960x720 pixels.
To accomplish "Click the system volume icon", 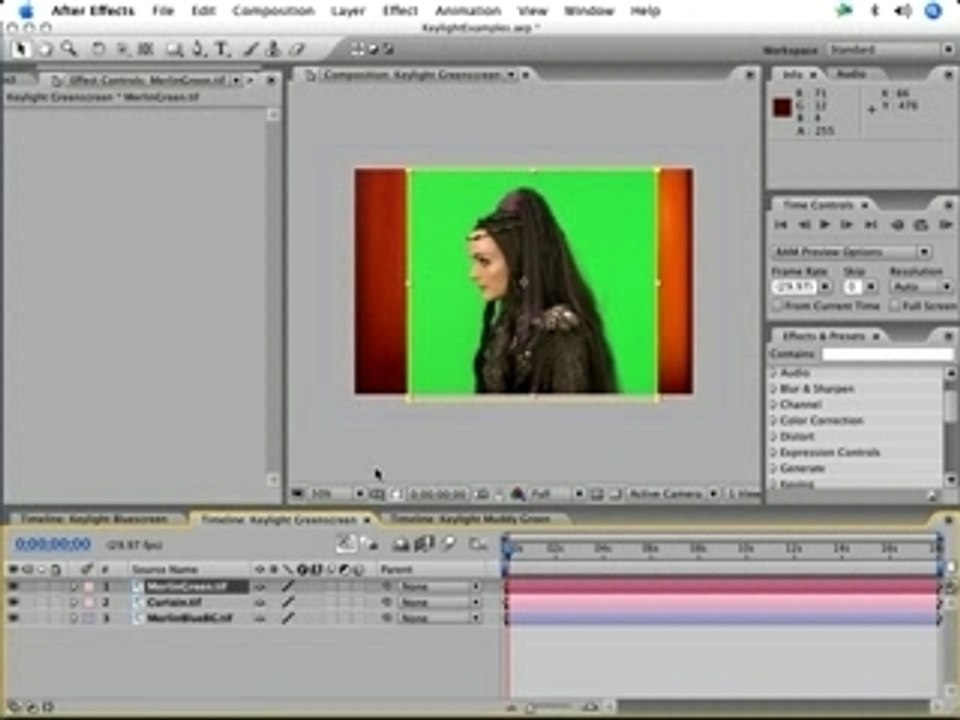I will (902, 10).
